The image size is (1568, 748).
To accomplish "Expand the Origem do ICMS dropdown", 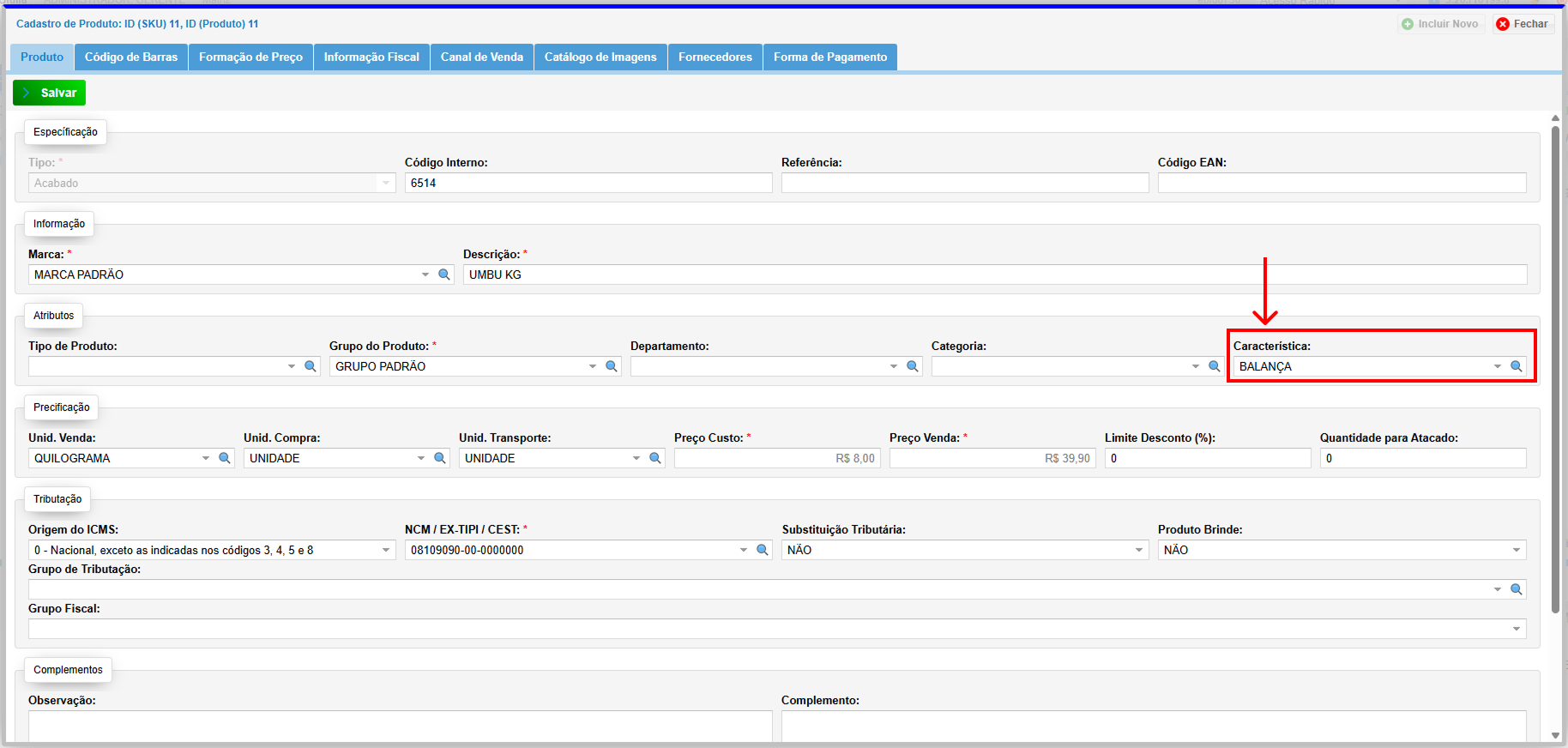I will click(x=386, y=550).
